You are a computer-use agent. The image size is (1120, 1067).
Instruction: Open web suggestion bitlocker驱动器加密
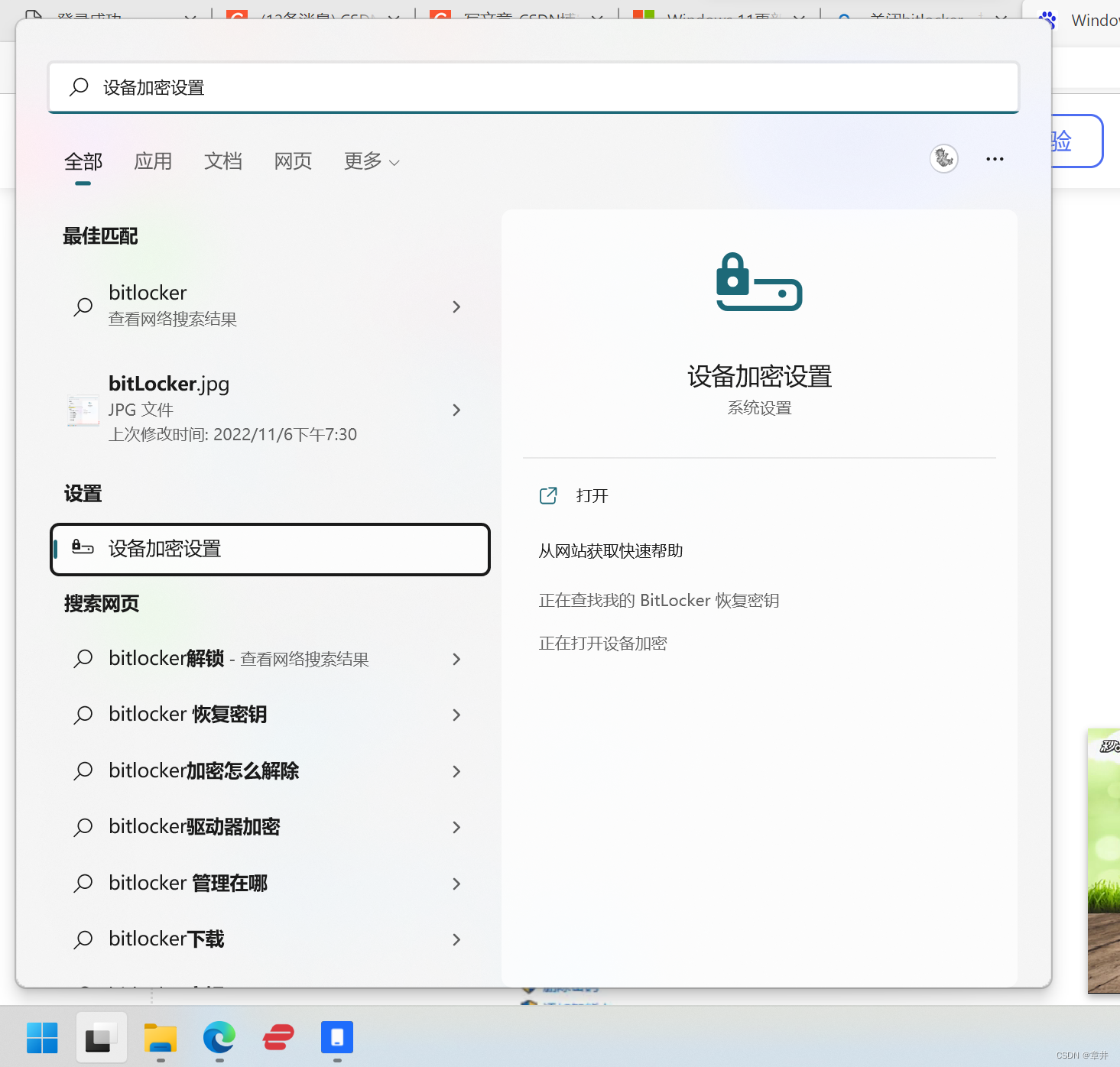270,827
